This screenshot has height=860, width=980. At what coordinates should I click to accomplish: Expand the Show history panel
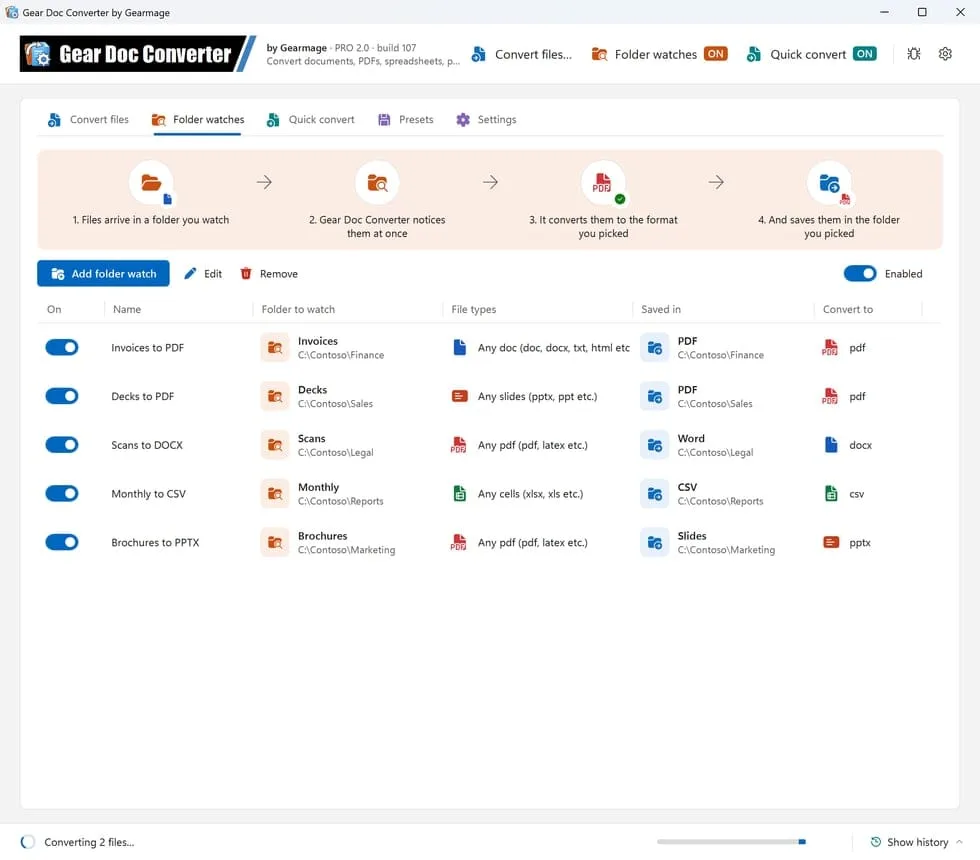pos(916,842)
